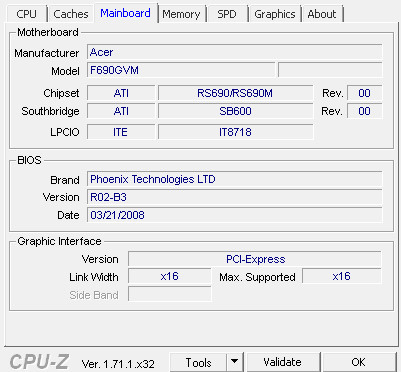Click Southbridge vendor value ATI
Image resolution: width=401 pixels, height=372 pixels.
pyautogui.click(x=121, y=111)
